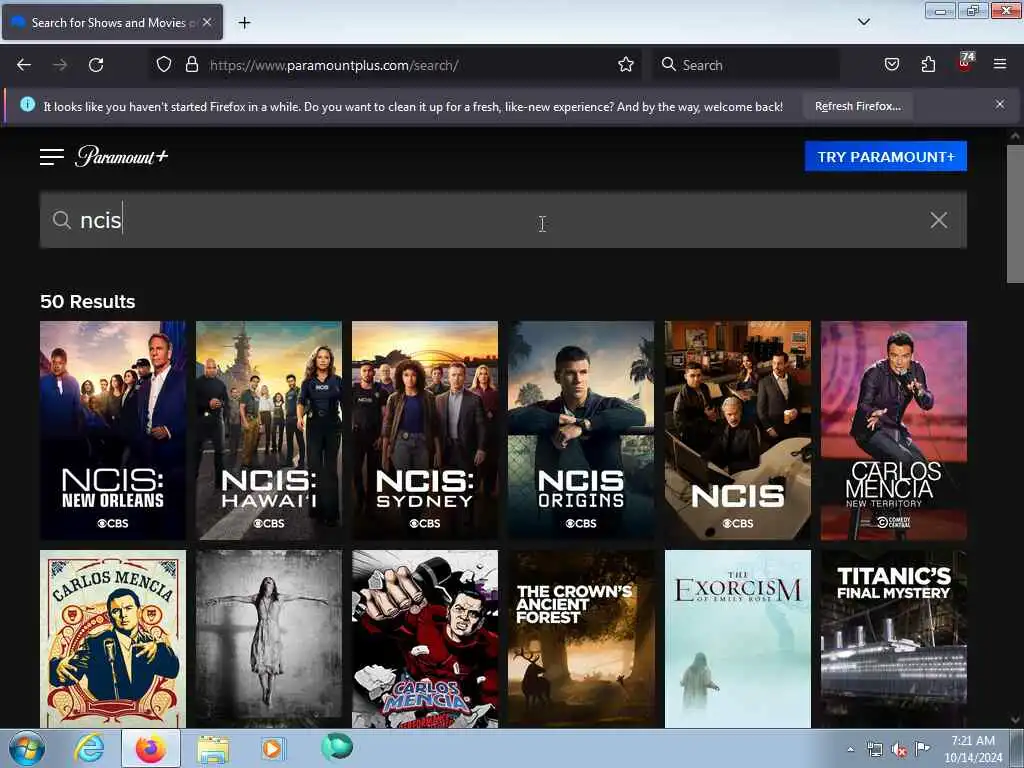Click the Action Center flag tray icon
1024x768 pixels.
(922, 748)
